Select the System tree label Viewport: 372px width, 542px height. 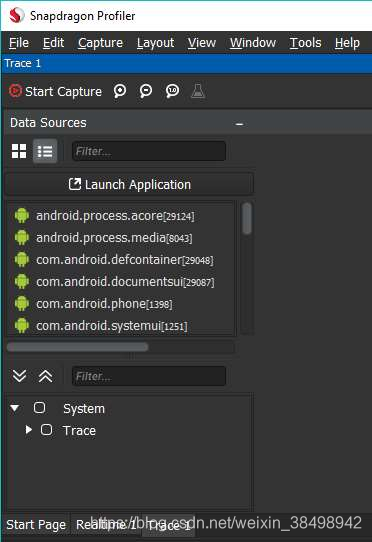(x=84, y=409)
